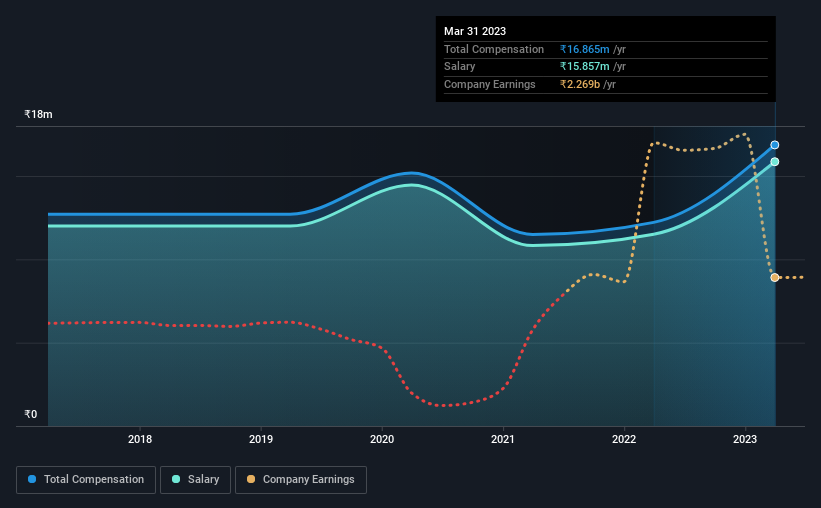Click the ₹18m y-axis label
This screenshot has width=821, height=508.
pos(38,114)
